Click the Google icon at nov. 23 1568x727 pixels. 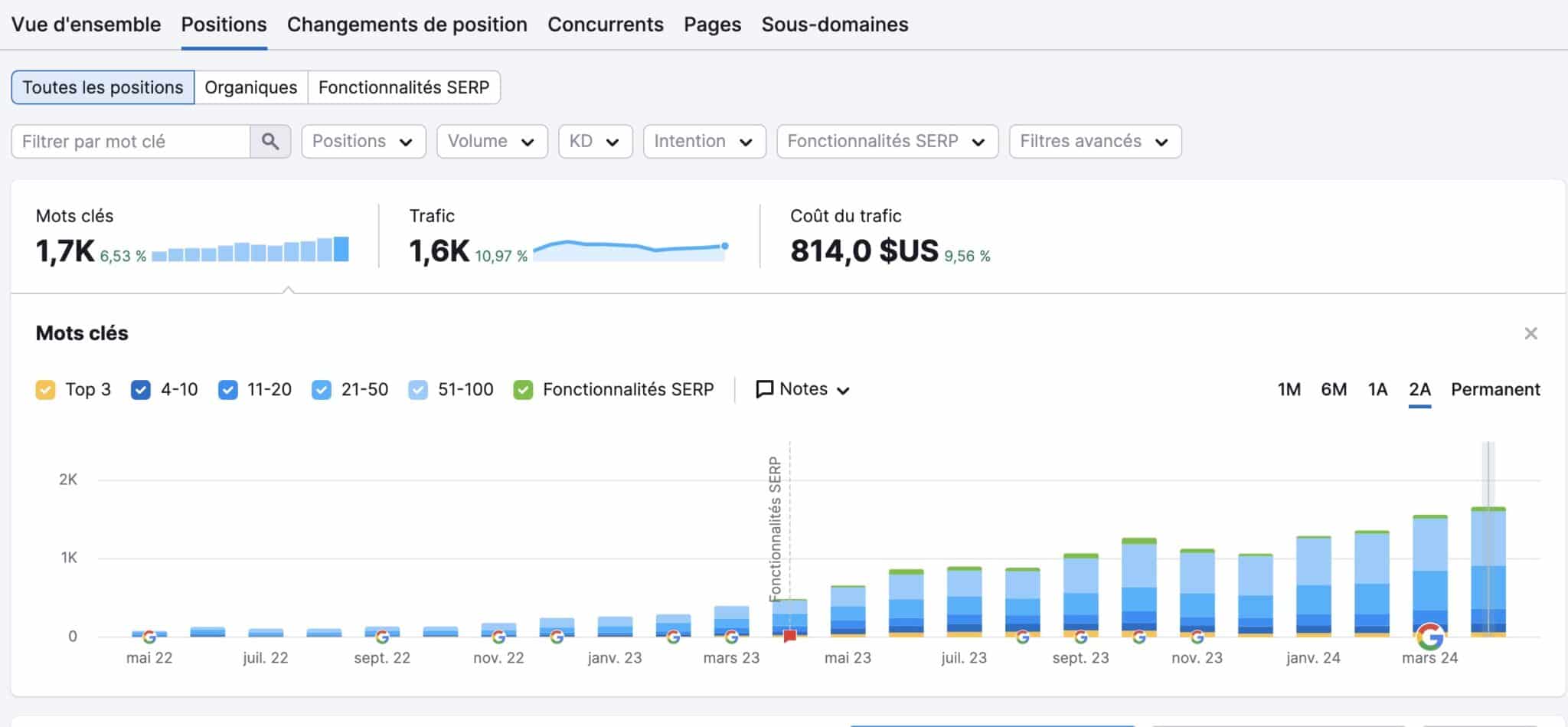coord(1197,637)
